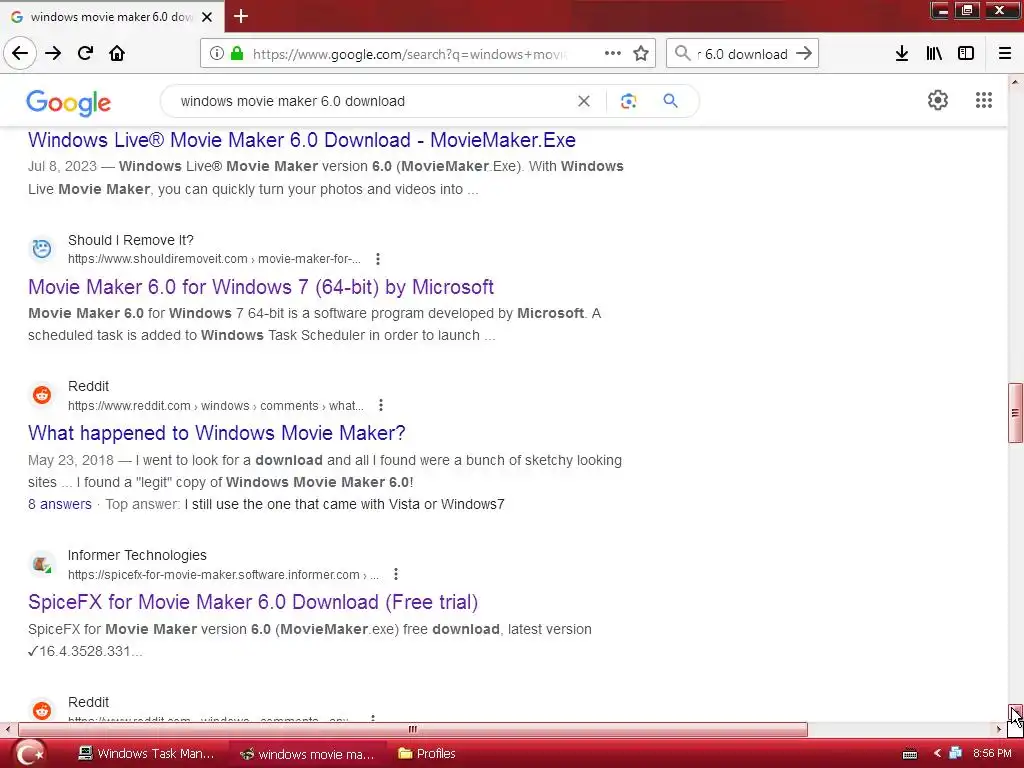Show site information in address bar
Image resolution: width=1024 pixels, height=768 pixels.
click(x=216, y=54)
